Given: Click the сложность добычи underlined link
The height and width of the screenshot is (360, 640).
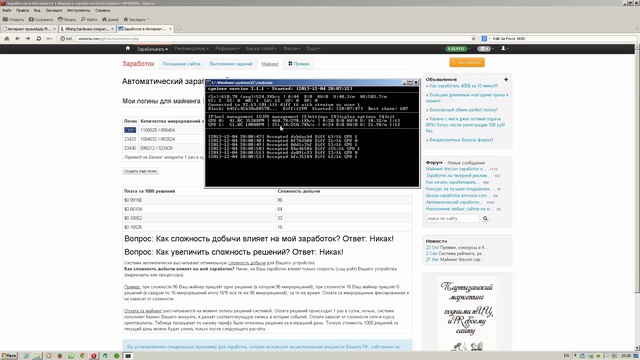Looking at the screenshot, I should (247, 263).
